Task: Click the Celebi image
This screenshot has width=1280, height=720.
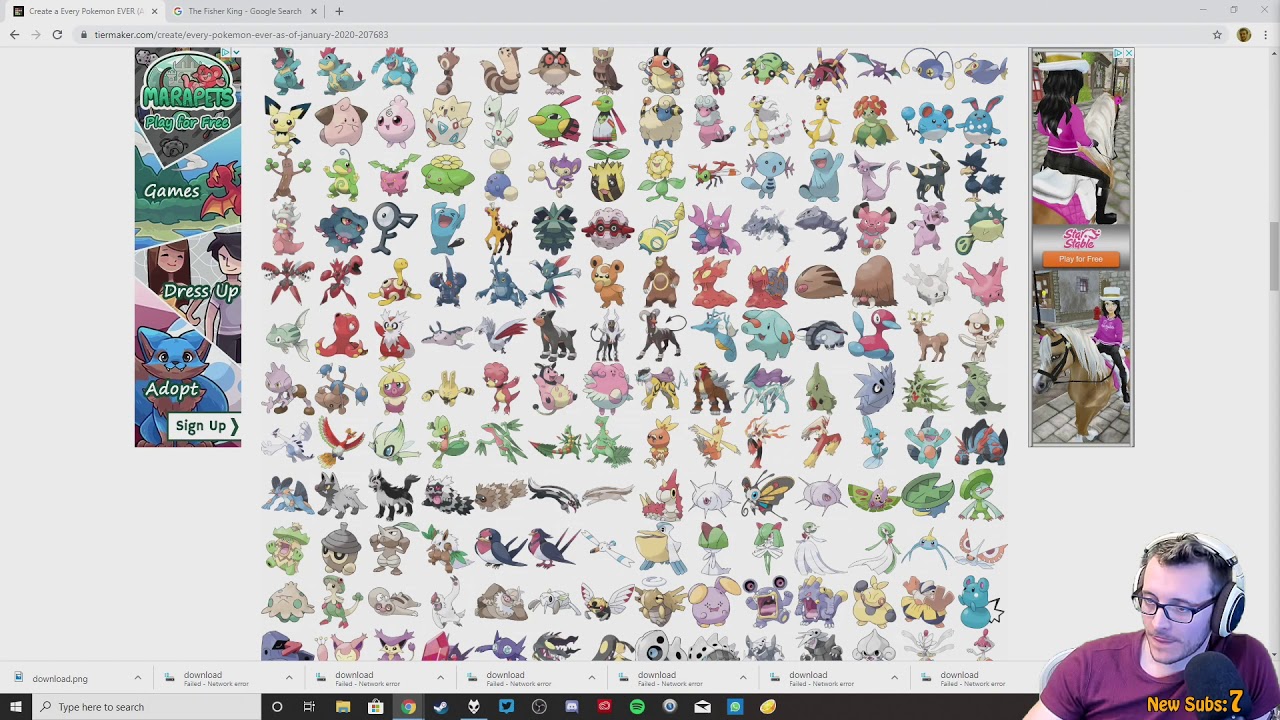Action: pyautogui.click(x=394, y=440)
